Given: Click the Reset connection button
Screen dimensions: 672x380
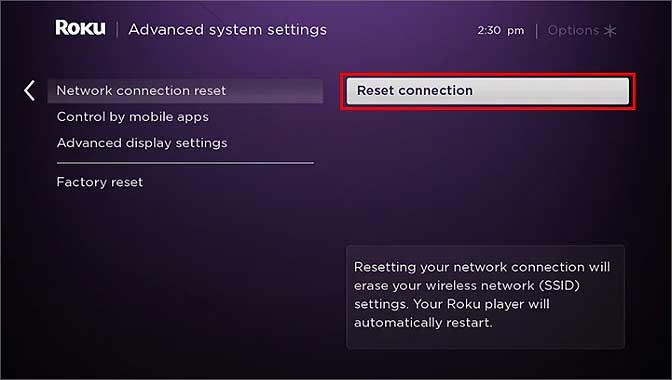Looking at the screenshot, I should (488, 91).
